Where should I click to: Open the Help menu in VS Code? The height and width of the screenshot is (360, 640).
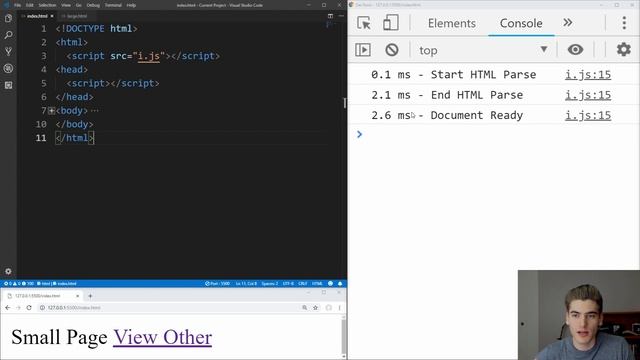(x=131, y=5)
